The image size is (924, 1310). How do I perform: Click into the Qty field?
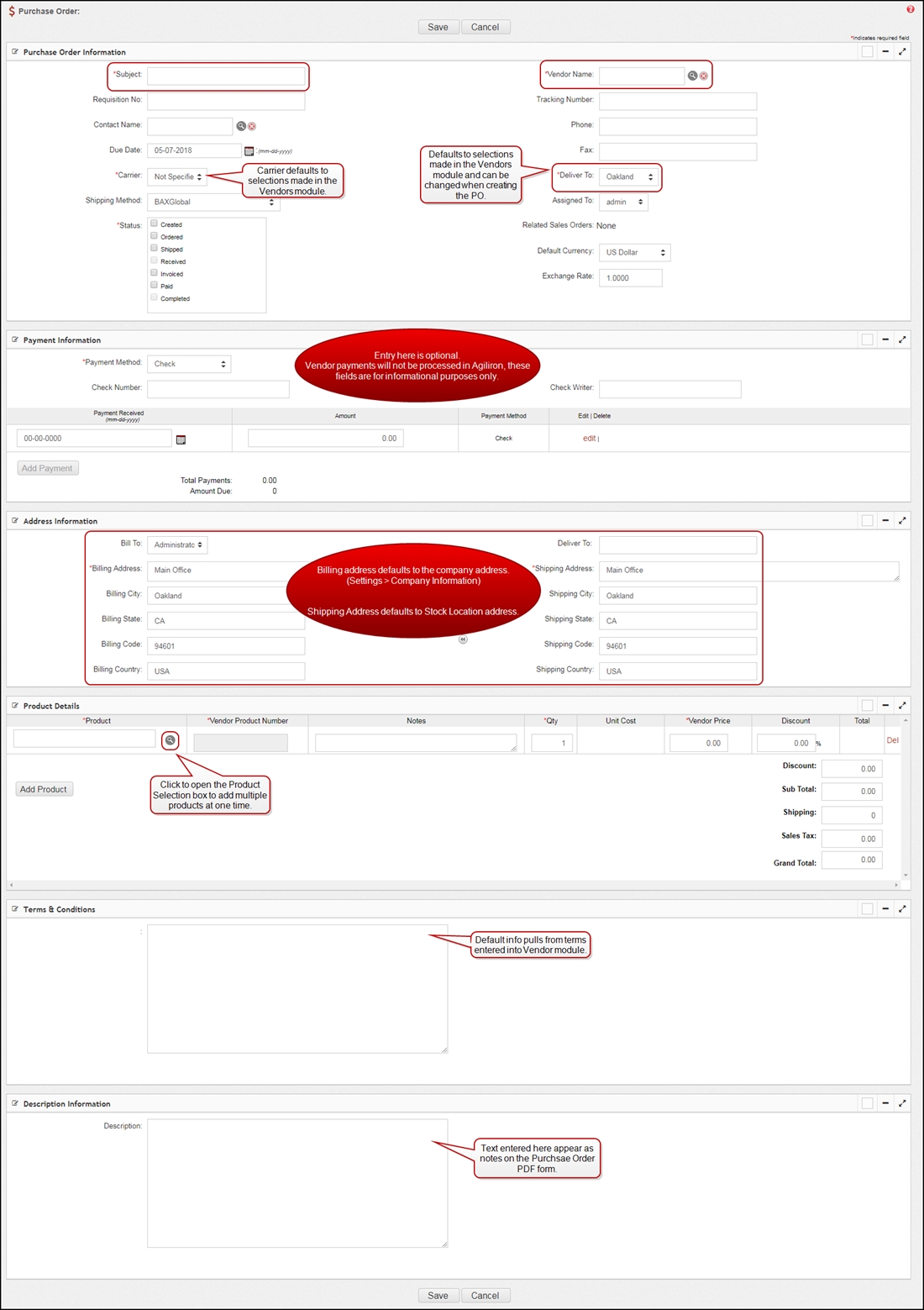pyautogui.click(x=552, y=743)
